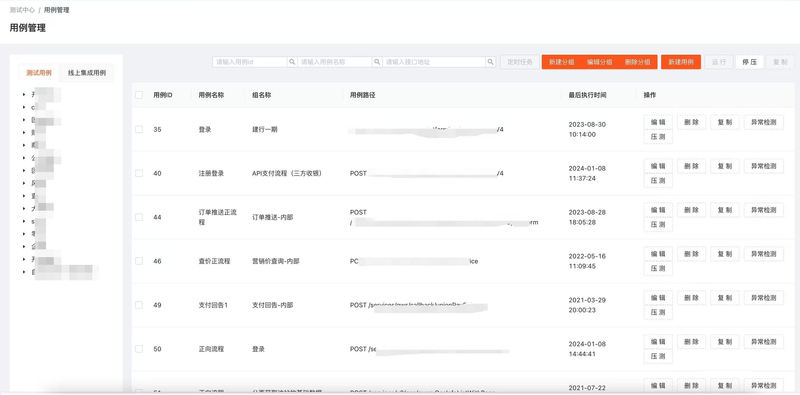The width and height of the screenshot is (800, 395).
Task: Click the group name 订单推送-内部
Action: [x=272, y=217]
